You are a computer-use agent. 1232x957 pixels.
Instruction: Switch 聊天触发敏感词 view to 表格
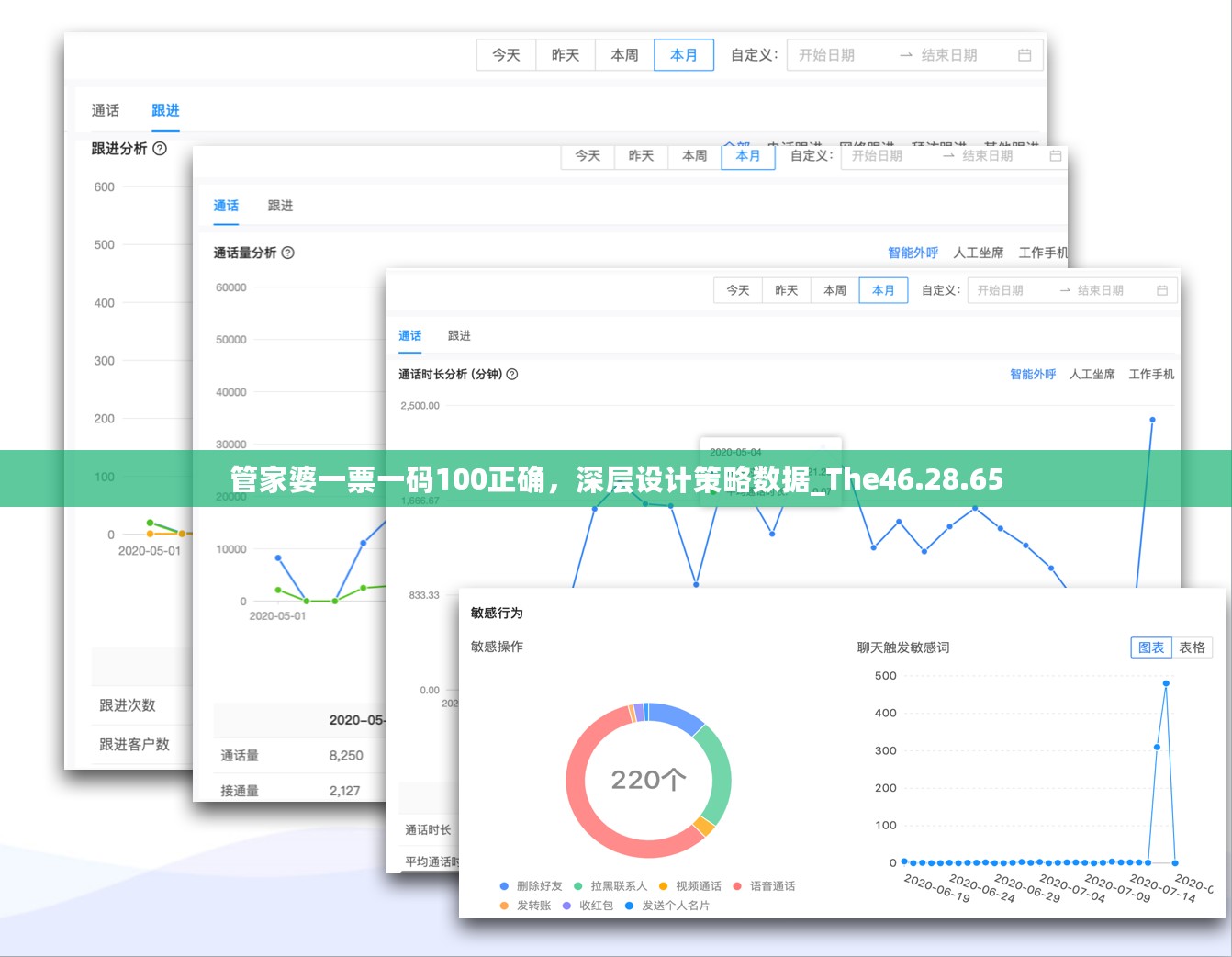tap(1193, 647)
